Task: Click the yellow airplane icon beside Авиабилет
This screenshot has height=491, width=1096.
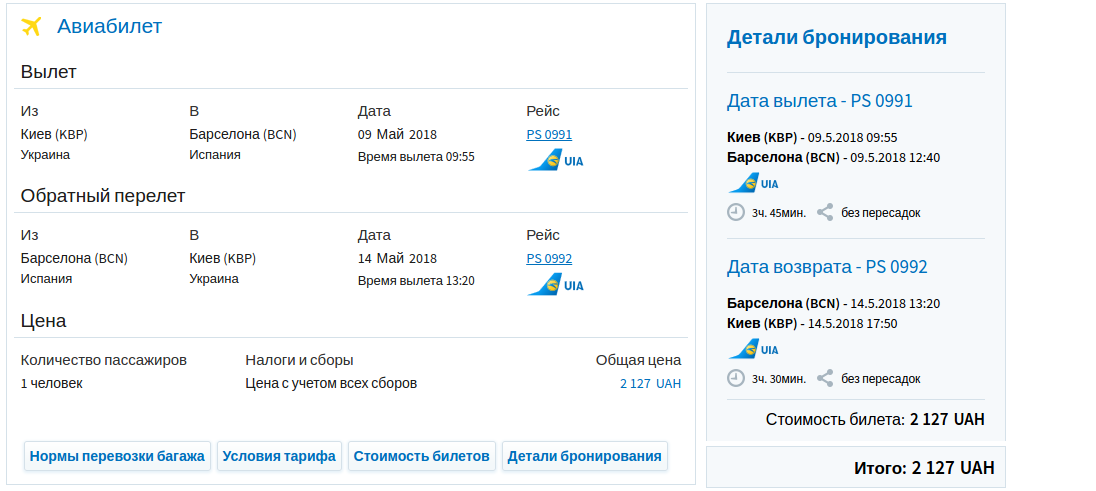Action: (32, 27)
